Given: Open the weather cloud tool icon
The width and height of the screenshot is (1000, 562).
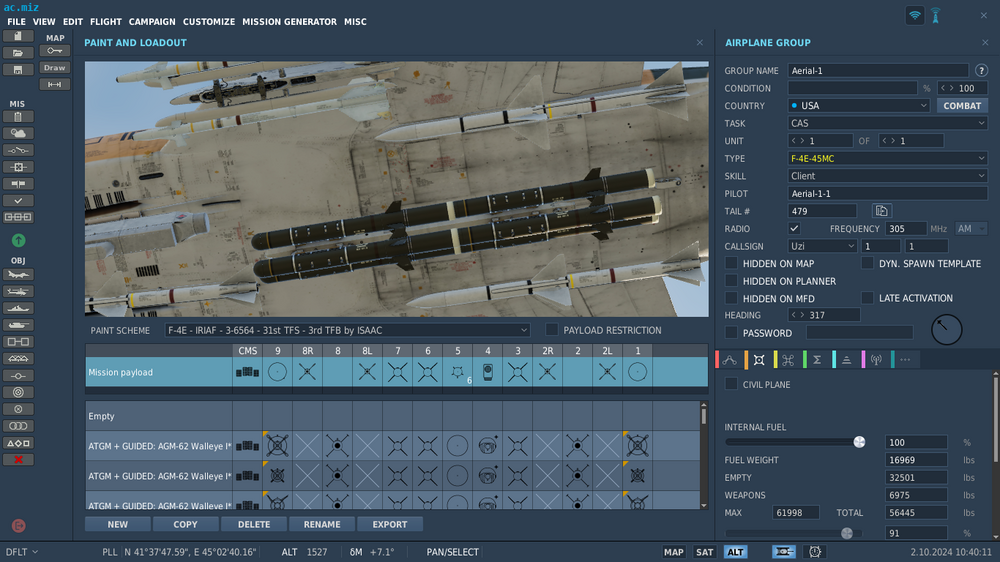Looking at the screenshot, I should (x=18, y=133).
